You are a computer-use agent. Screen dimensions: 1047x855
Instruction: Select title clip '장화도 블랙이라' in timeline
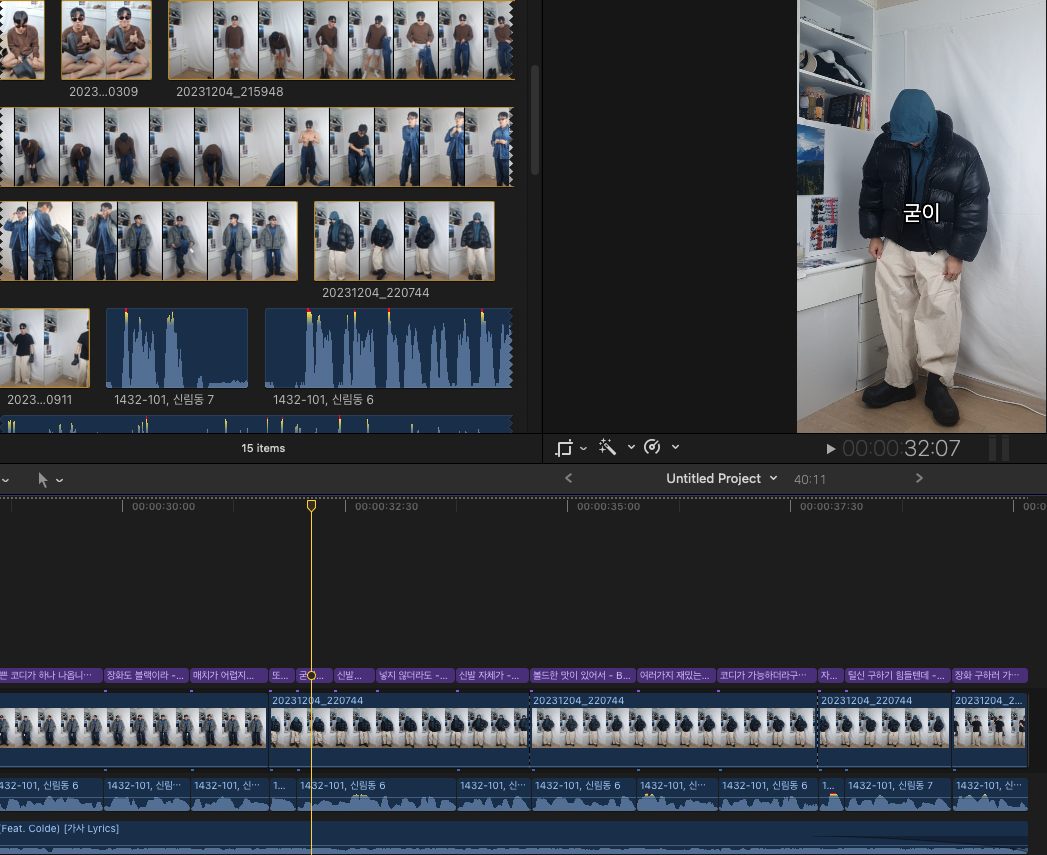tap(146, 676)
